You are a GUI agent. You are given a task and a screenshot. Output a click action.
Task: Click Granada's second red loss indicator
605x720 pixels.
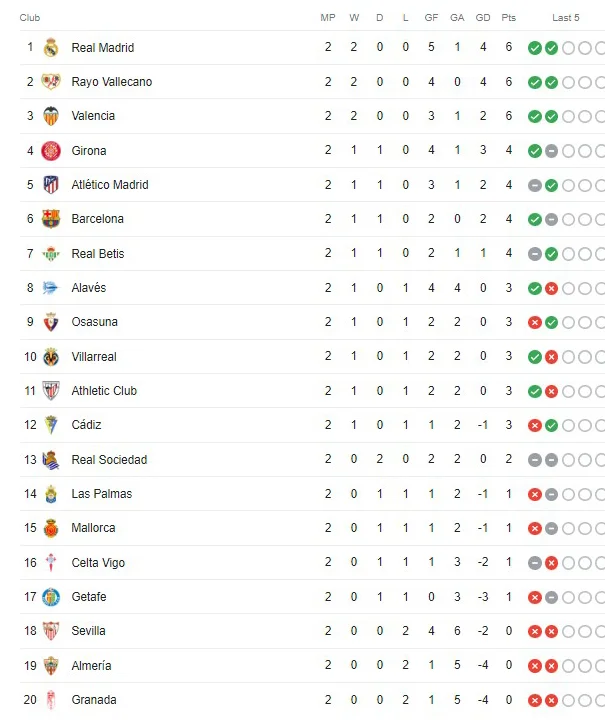coord(551,700)
